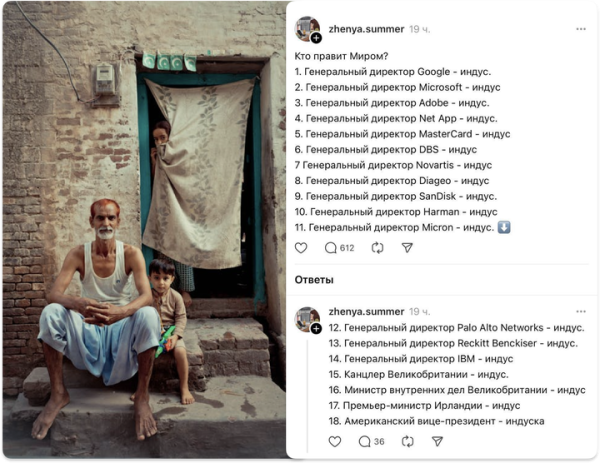
Task: Follow via plus badge on reply avatar
Action: point(316,328)
